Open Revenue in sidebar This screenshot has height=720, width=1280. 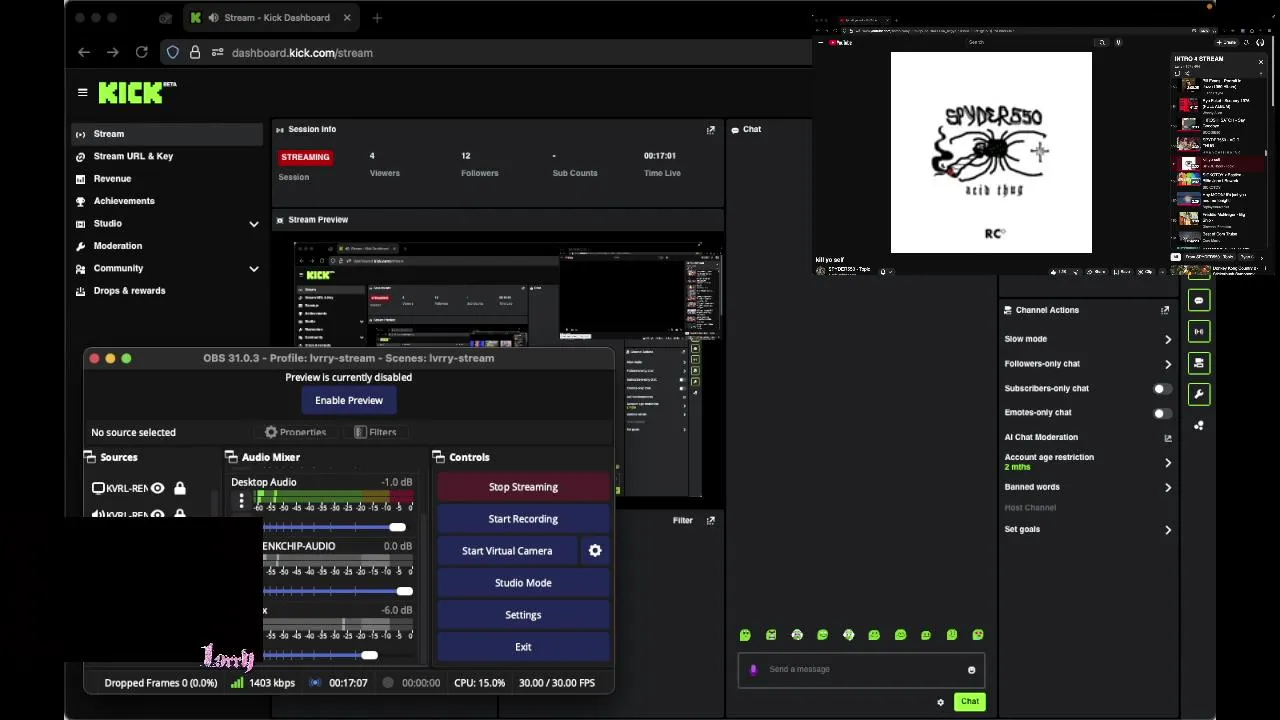point(167,179)
